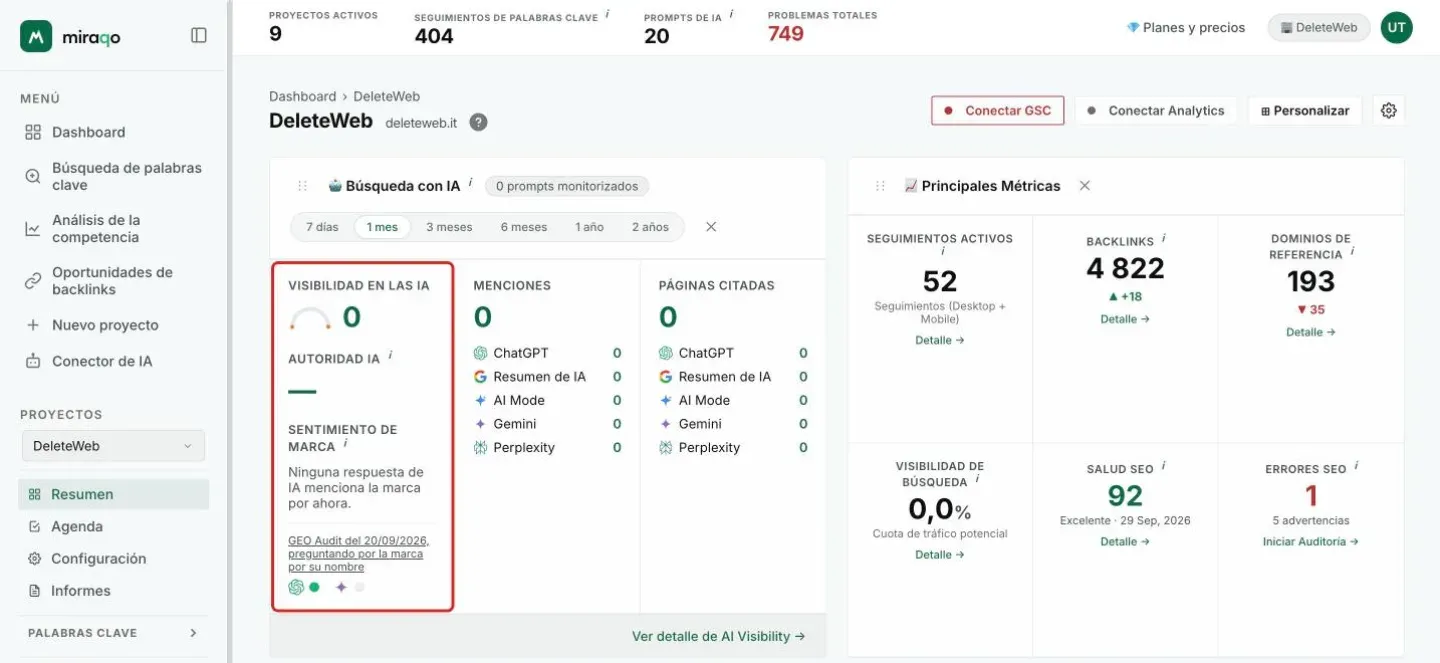Click AI Mode row under Menciones
The image size is (1440, 663).
[x=547, y=400]
